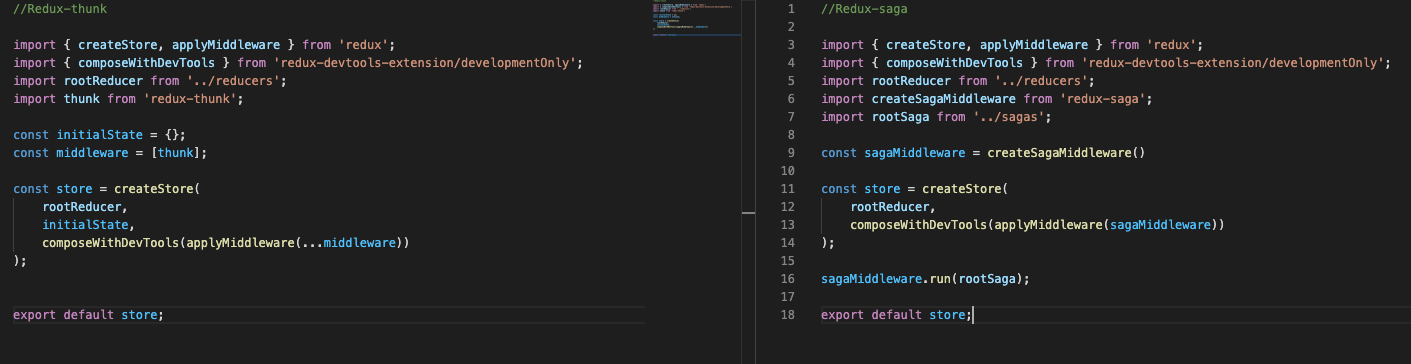Click 'rootReducer,' on right editor line 12
1411x364 pixels.
893,207
